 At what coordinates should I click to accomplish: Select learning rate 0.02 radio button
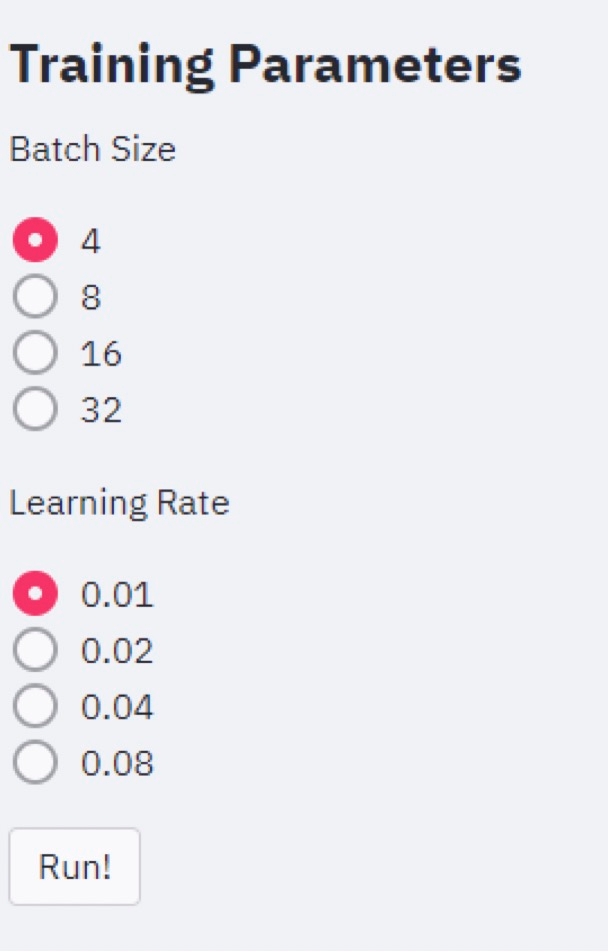tap(36, 651)
